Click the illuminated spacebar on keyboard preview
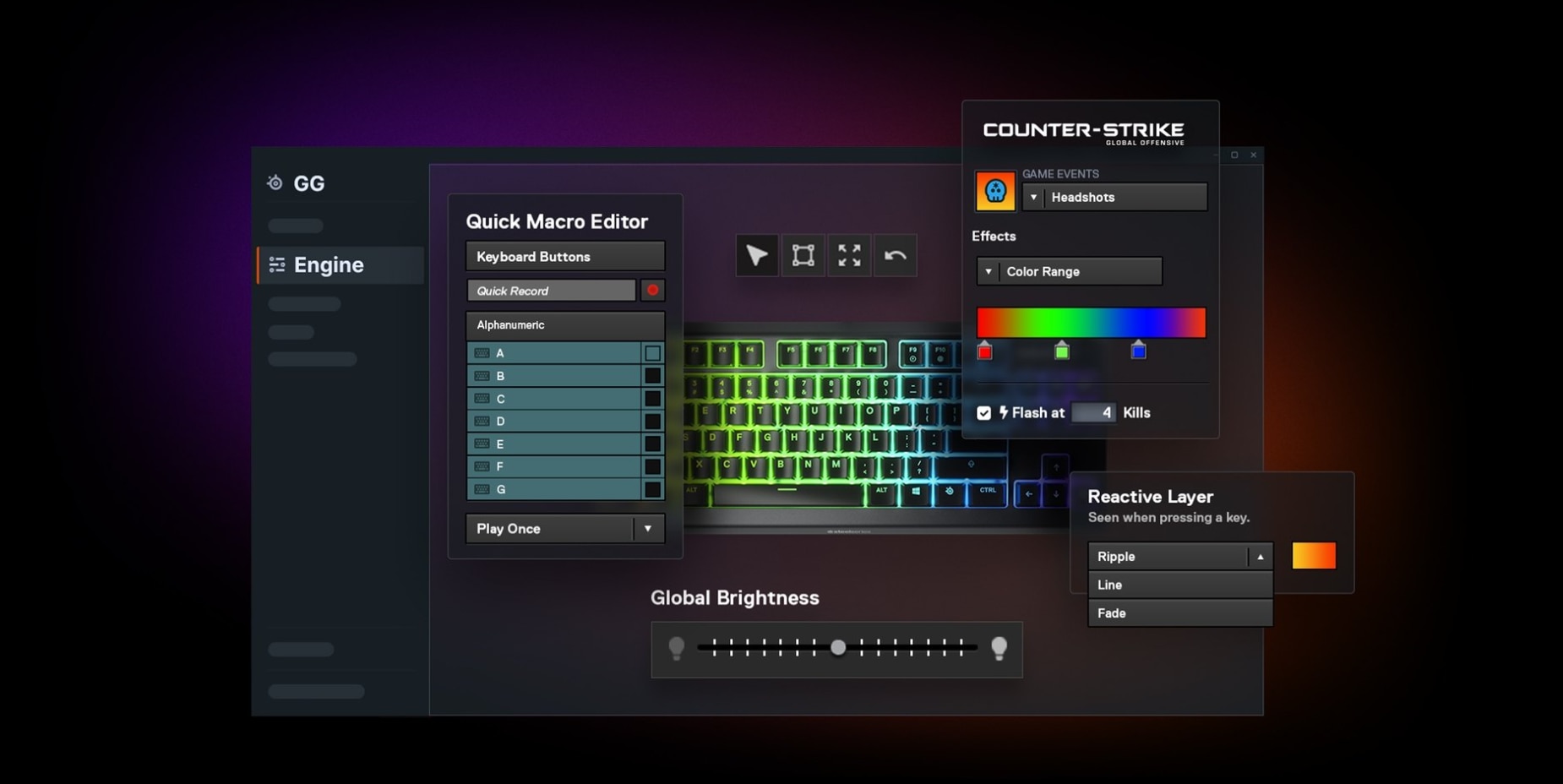Image resolution: width=1563 pixels, height=784 pixels. 787,493
